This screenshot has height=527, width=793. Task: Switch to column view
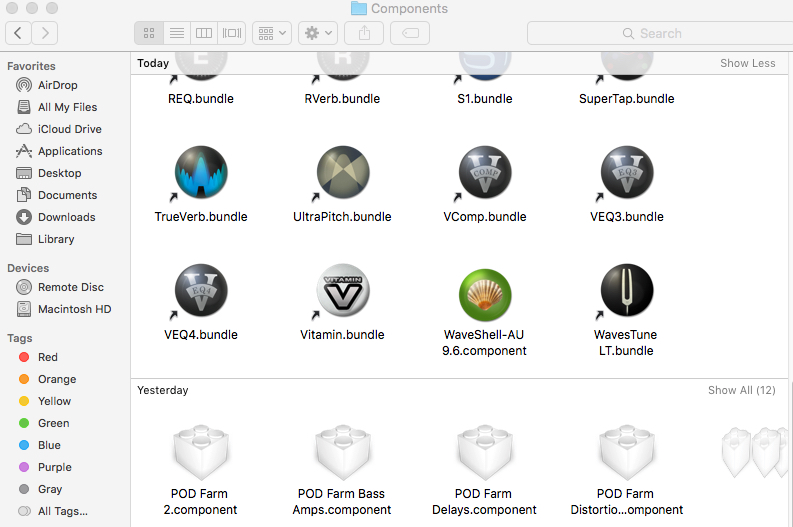pos(204,33)
